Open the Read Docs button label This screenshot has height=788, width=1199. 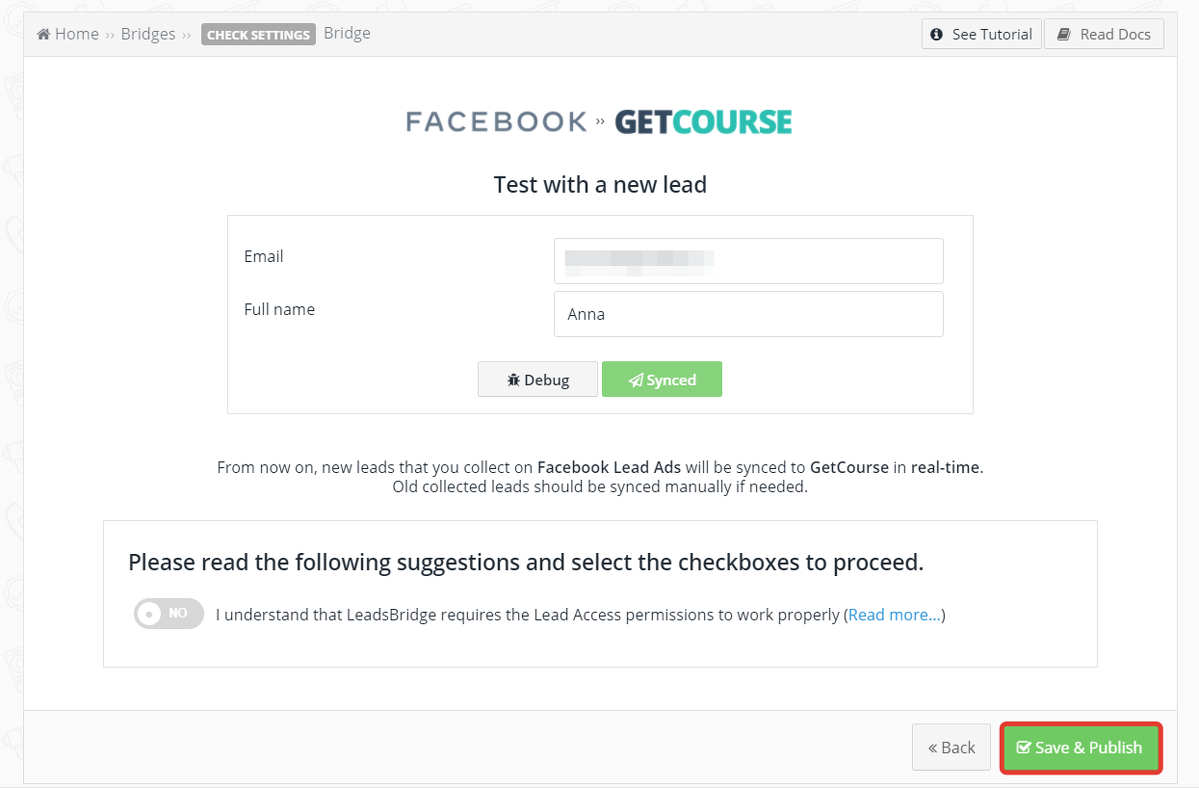1115,34
